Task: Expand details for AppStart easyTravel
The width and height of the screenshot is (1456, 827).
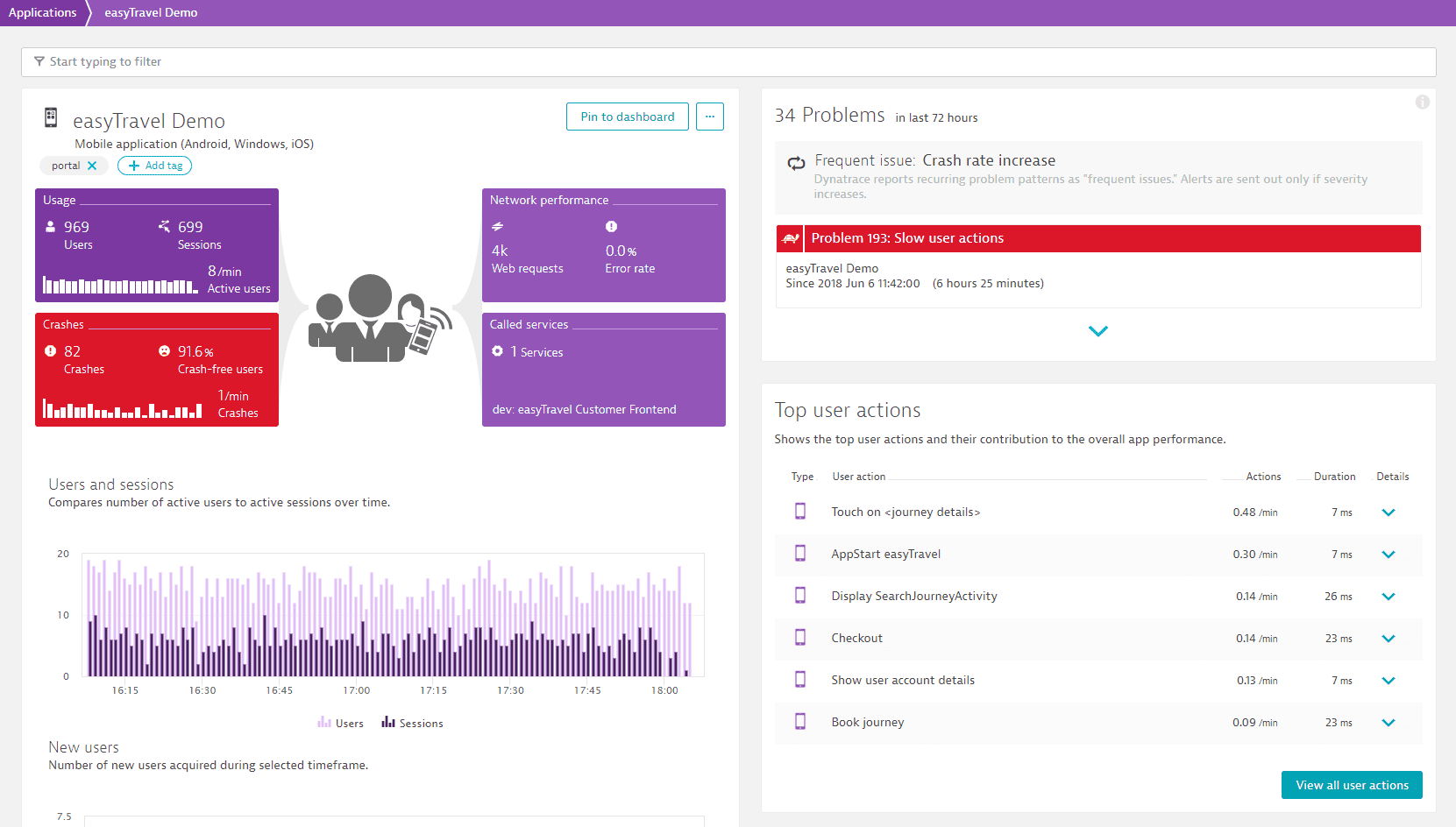Action: pyautogui.click(x=1389, y=555)
